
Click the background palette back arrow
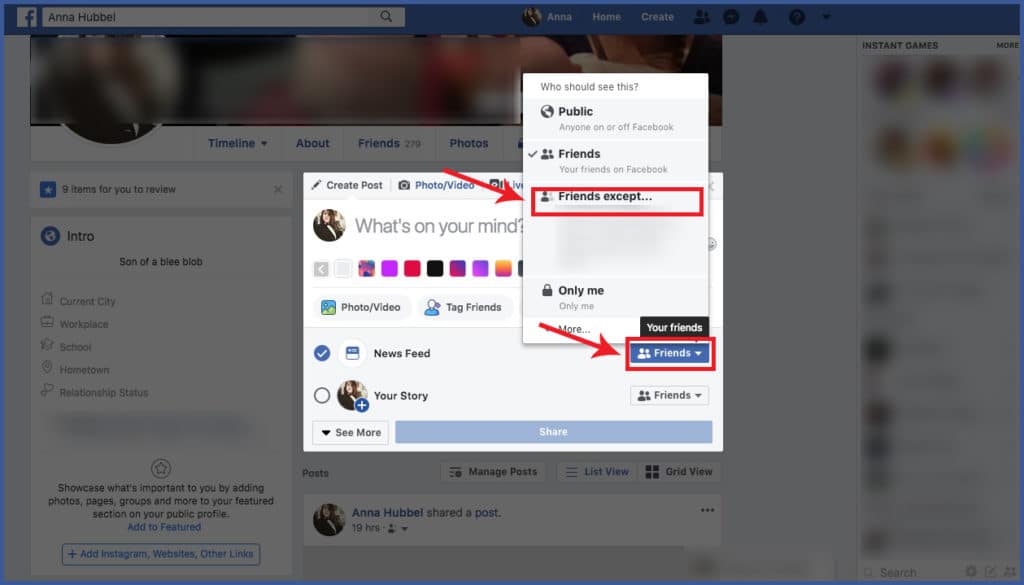click(321, 268)
